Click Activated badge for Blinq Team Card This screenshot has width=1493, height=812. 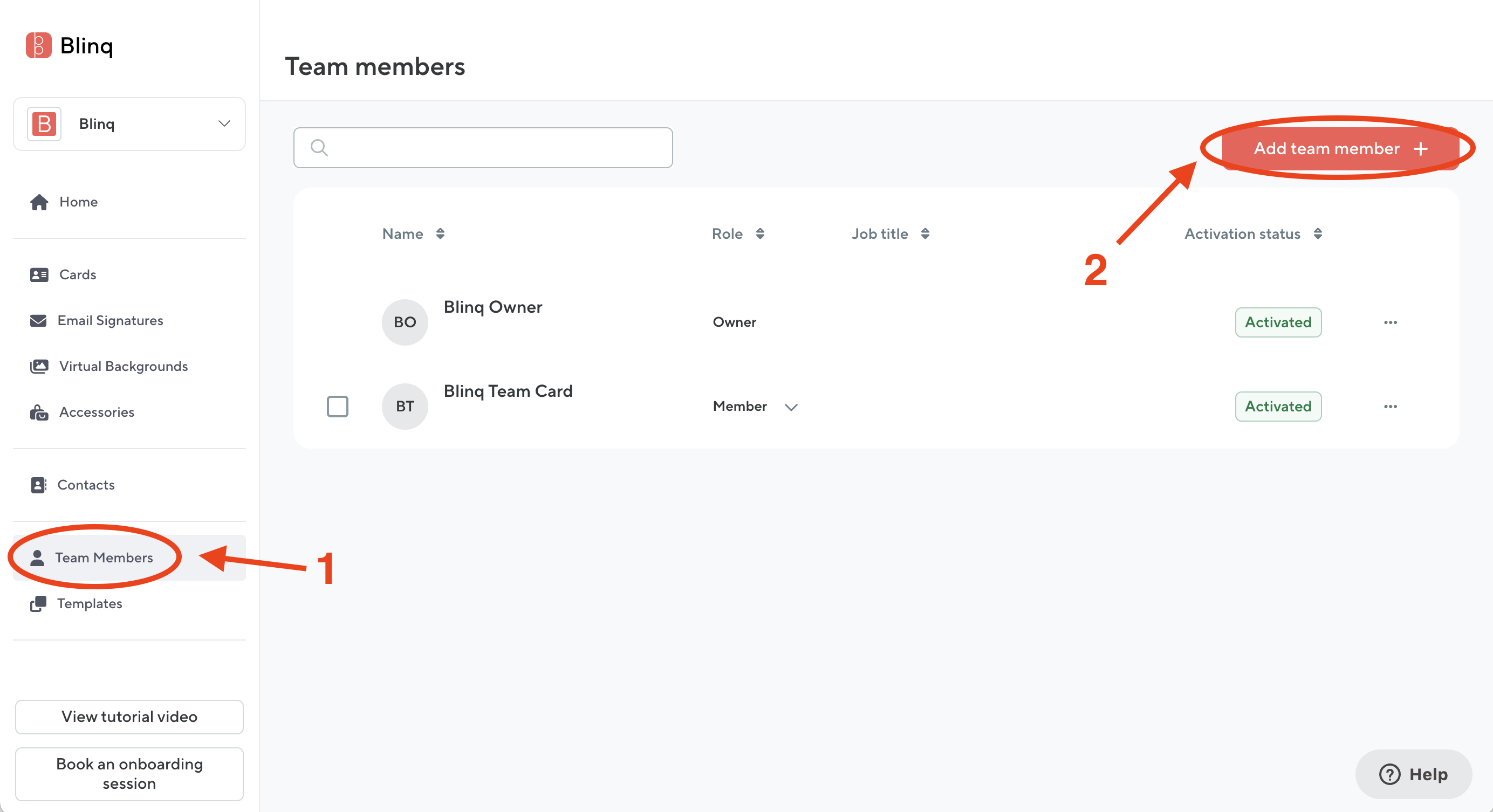(1278, 406)
